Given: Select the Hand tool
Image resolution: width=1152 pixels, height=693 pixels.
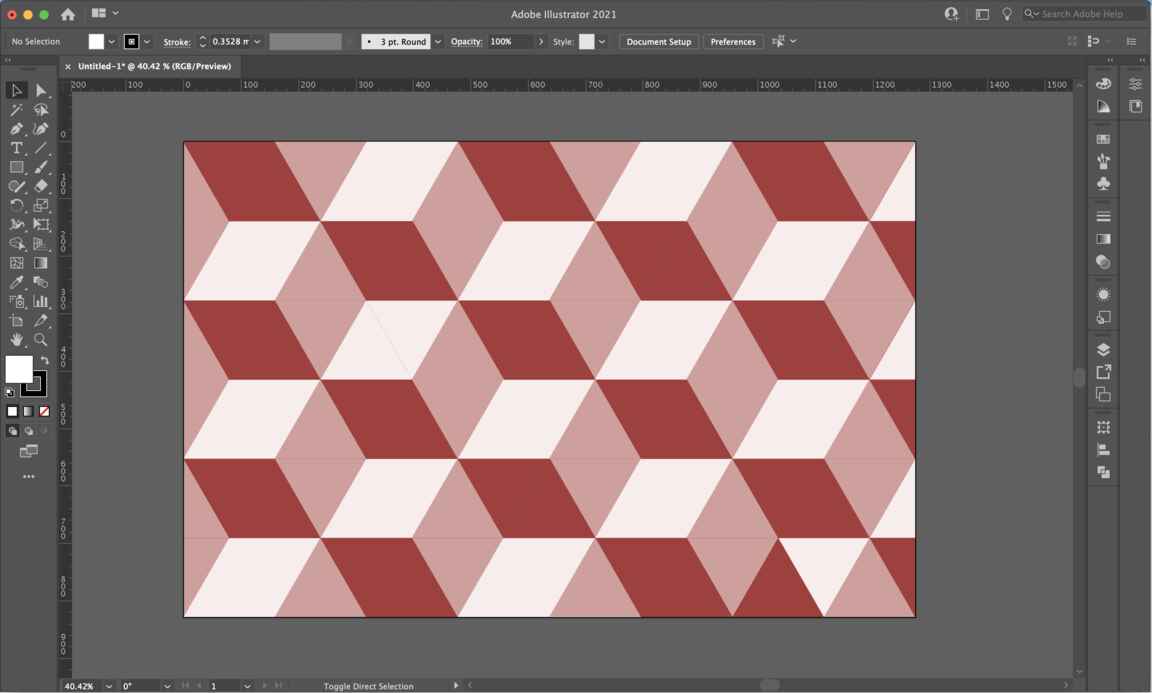Looking at the screenshot, I should [16, 340].
